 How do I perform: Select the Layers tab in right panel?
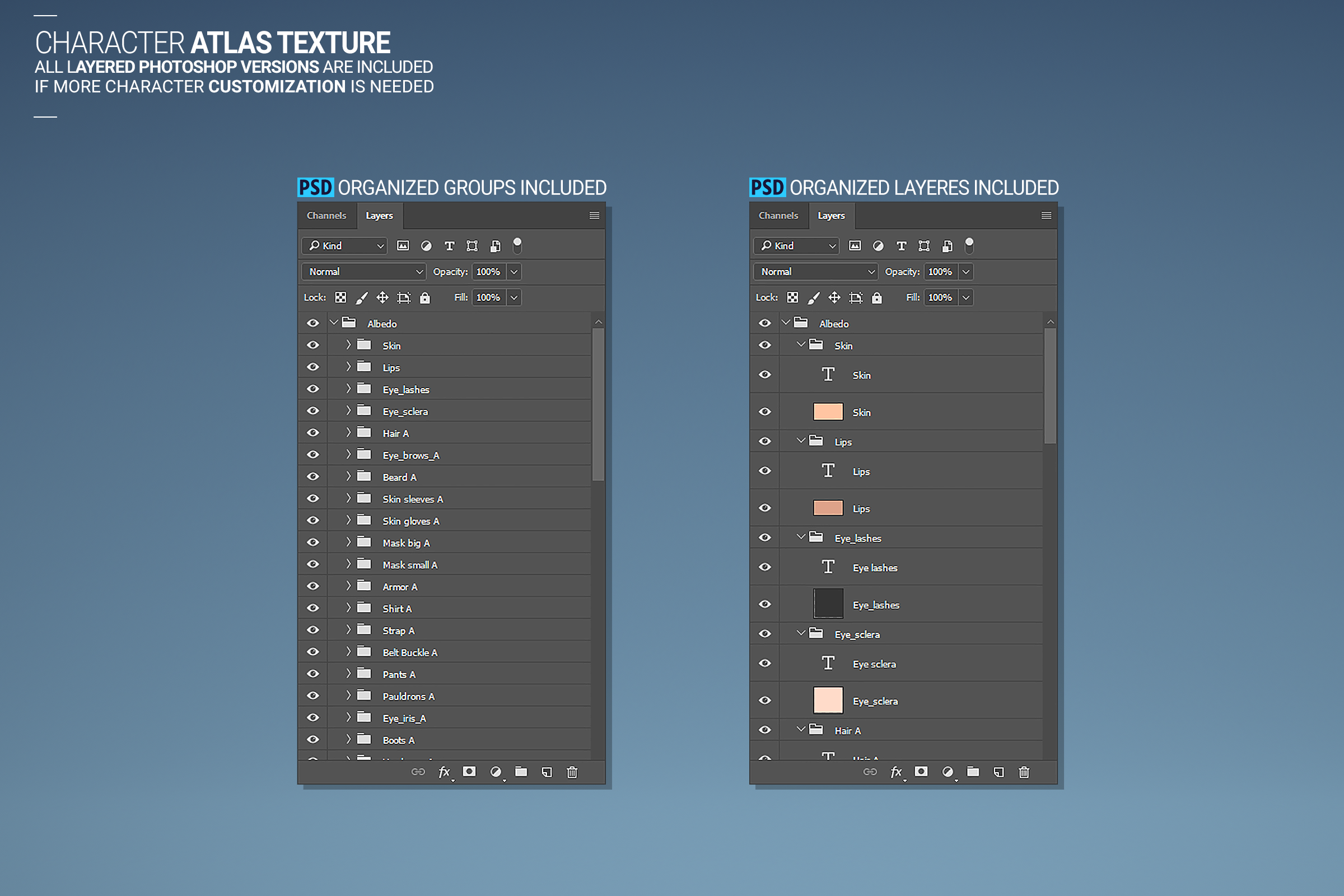831,216
